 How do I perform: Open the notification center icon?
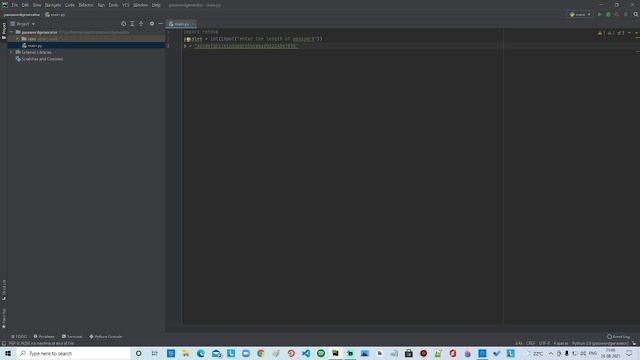[x=629, y=353]
